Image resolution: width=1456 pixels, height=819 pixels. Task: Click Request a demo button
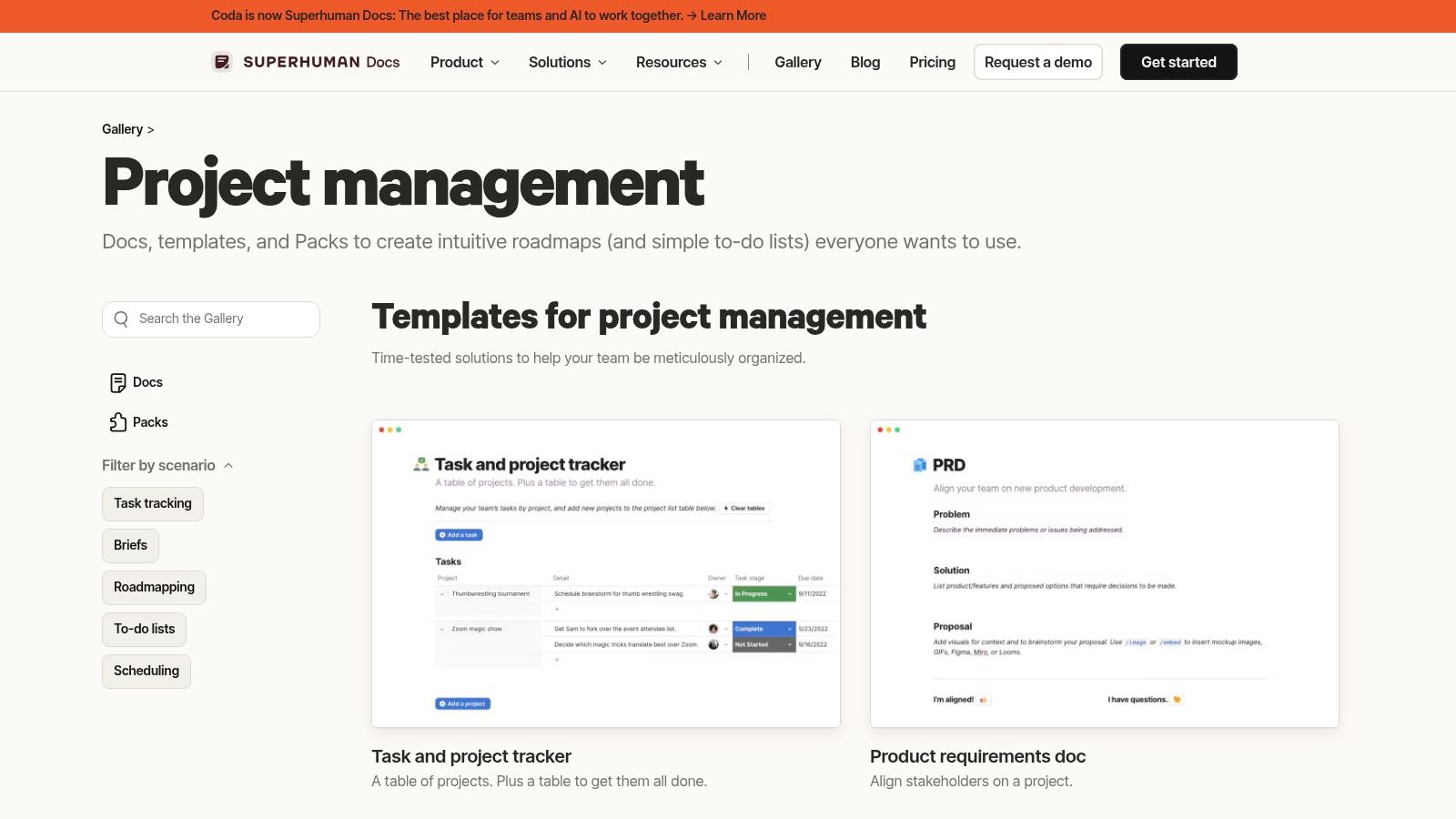[1038, 62]
